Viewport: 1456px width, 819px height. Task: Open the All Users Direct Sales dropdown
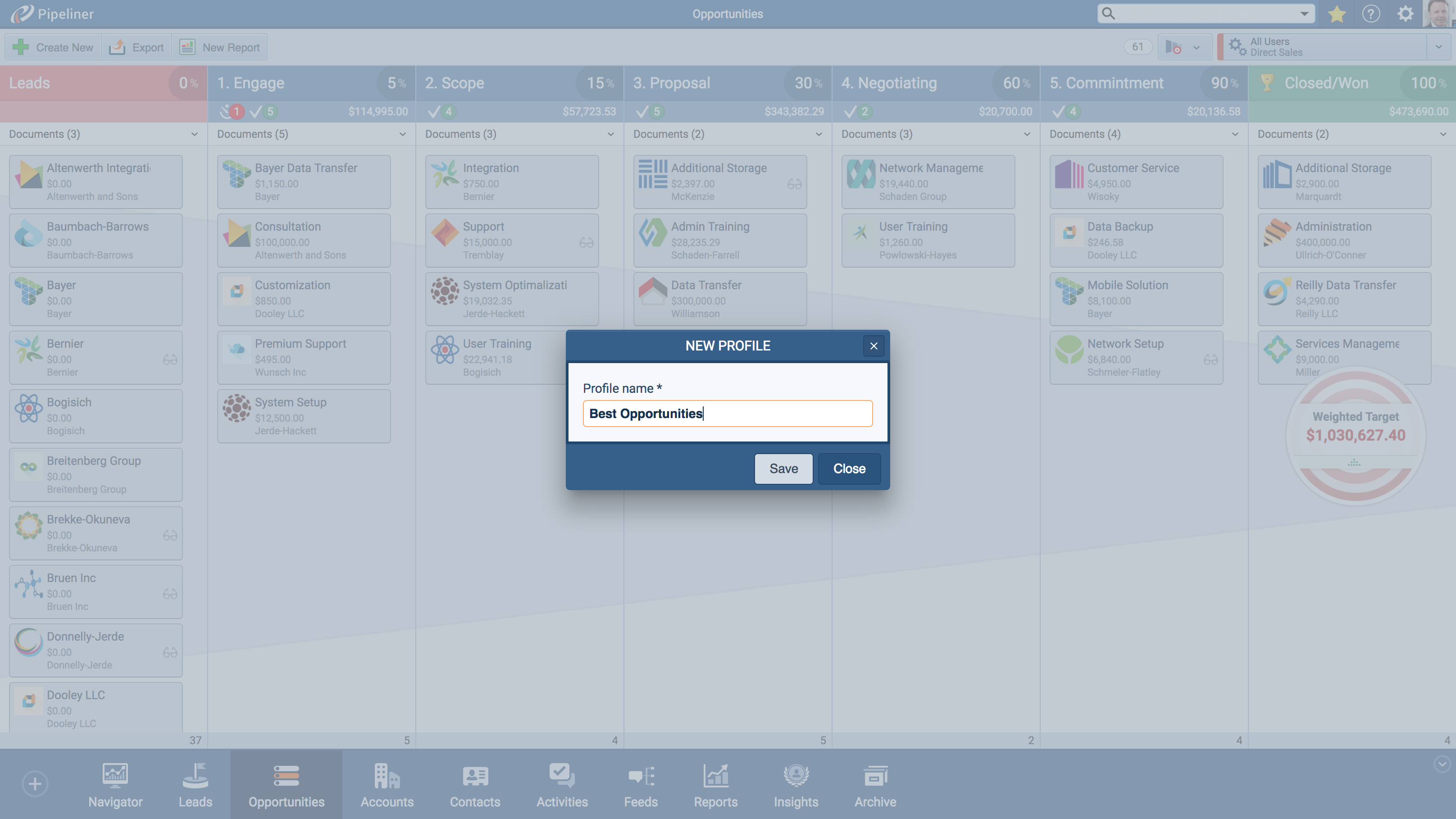pos(1438,47)
